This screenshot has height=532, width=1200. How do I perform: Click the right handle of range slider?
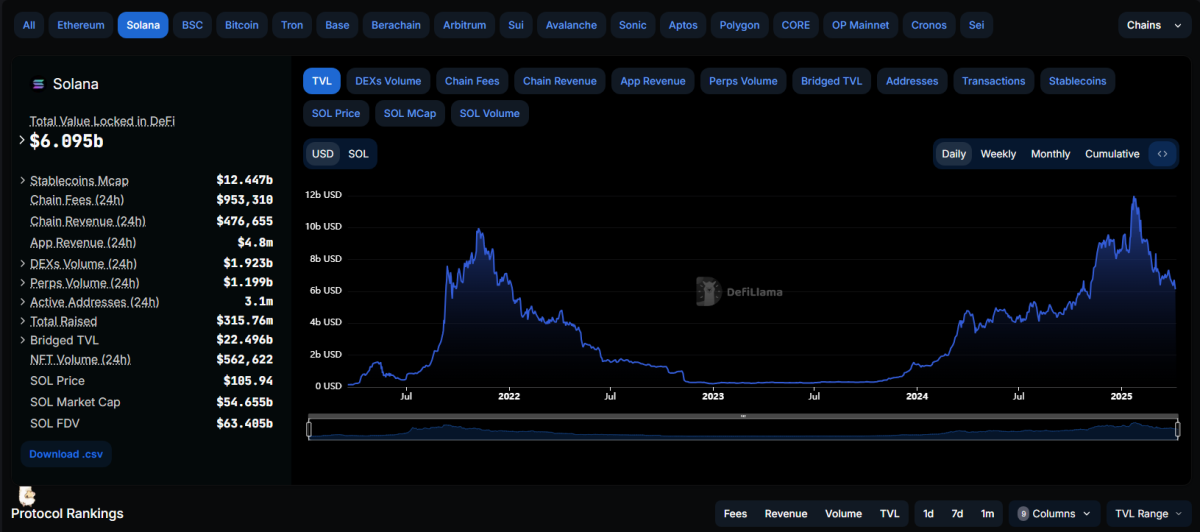1177,430
